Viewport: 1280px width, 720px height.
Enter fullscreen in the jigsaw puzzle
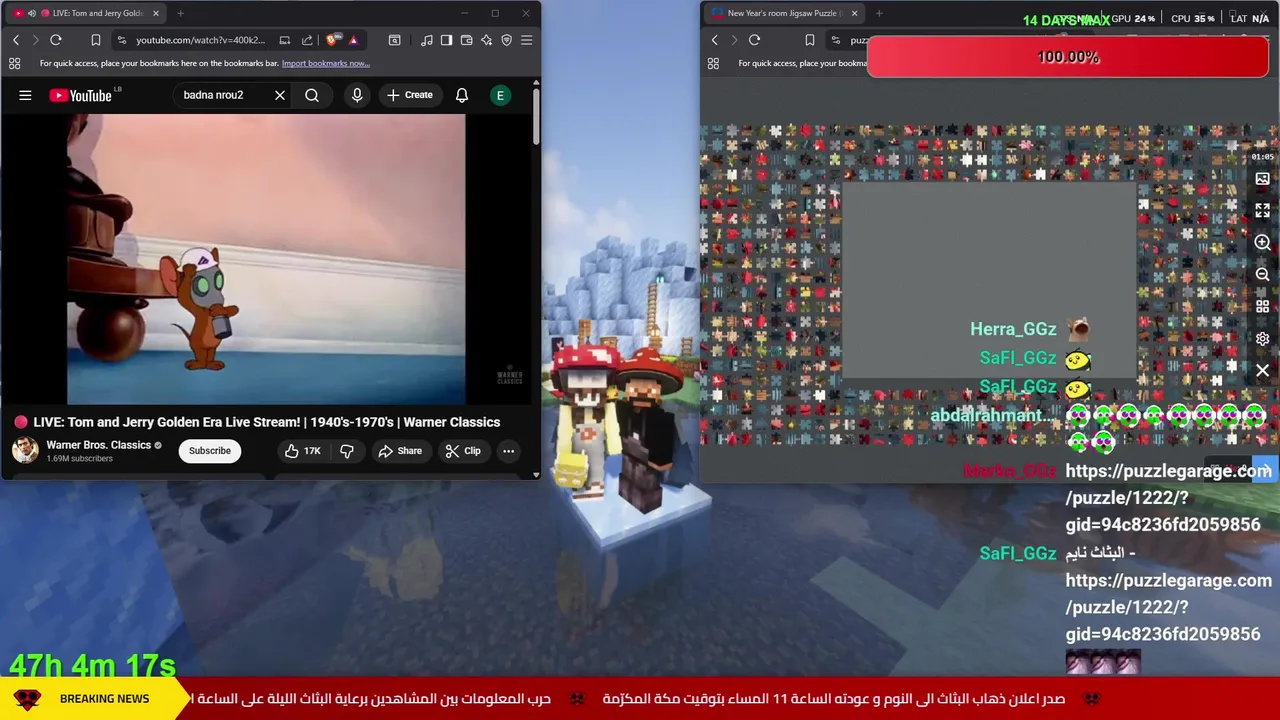(1262, 210)
